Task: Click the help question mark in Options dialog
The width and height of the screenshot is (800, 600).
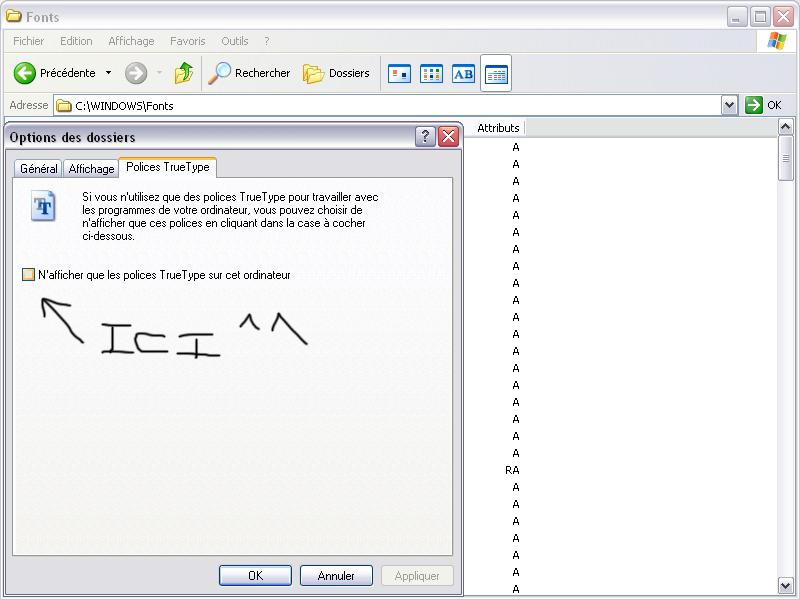Action: (425, 136)
